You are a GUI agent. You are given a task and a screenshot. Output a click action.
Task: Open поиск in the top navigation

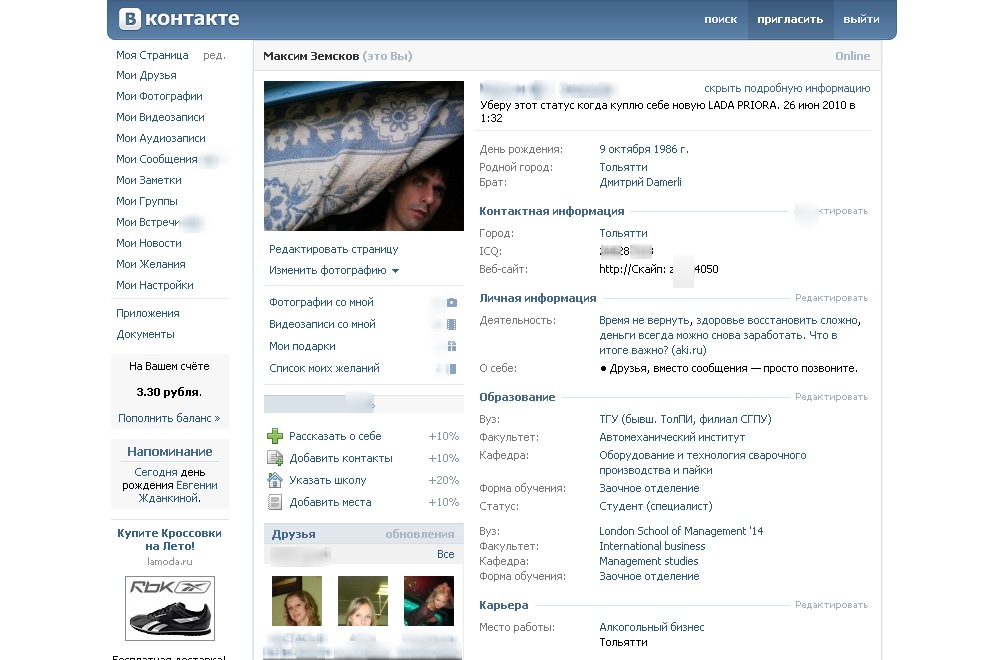[x=720, y=19]
